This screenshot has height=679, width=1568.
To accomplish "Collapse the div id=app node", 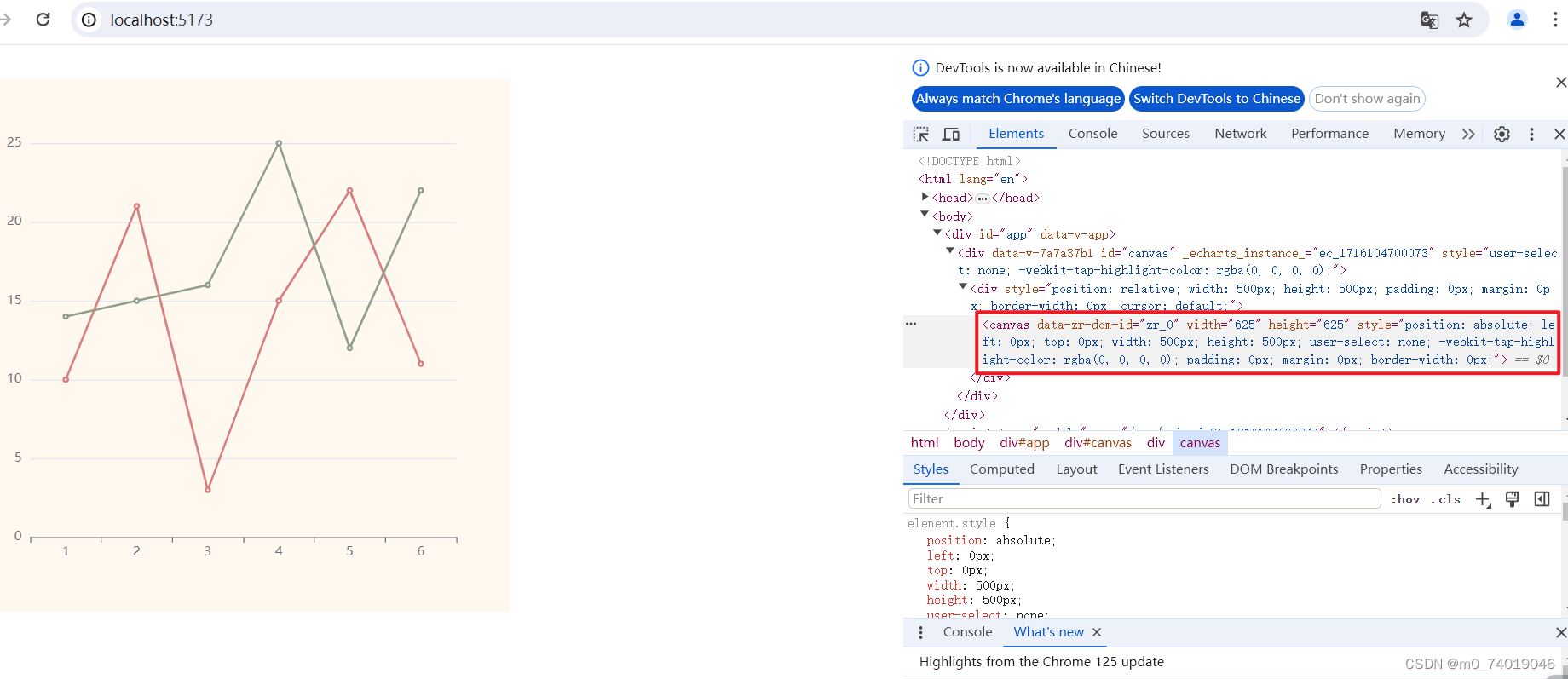I will (x=937, y=233).
